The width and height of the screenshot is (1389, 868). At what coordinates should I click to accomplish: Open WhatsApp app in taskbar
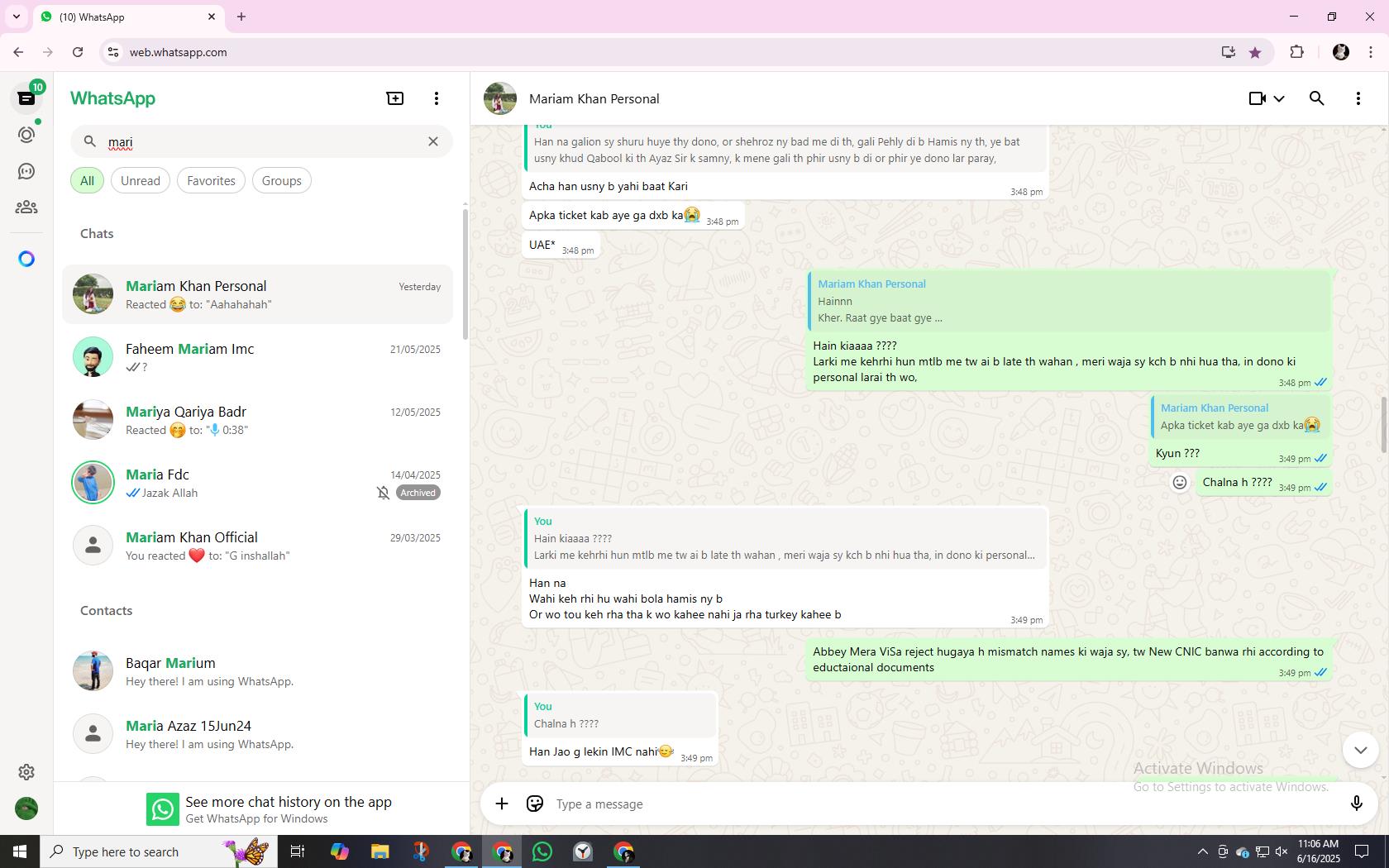(x=542, y=851)
